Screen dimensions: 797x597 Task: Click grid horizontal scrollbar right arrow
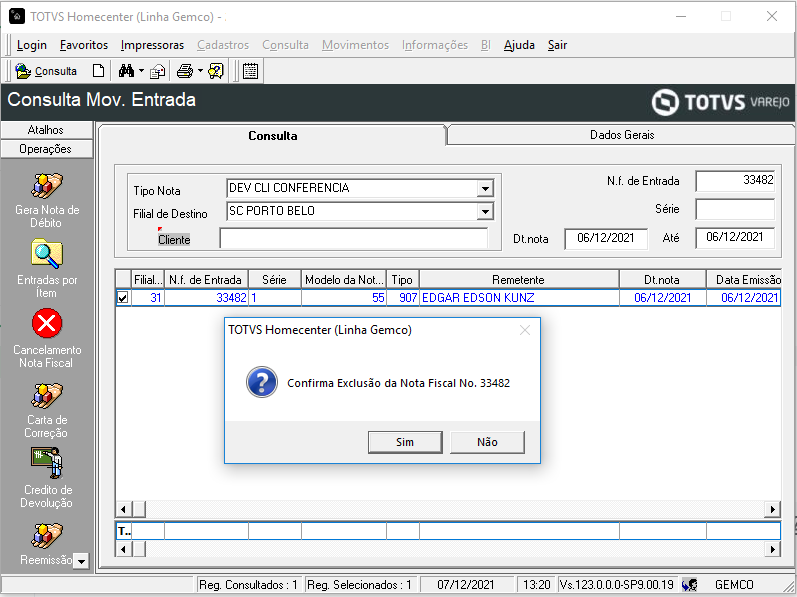[773, 509]
